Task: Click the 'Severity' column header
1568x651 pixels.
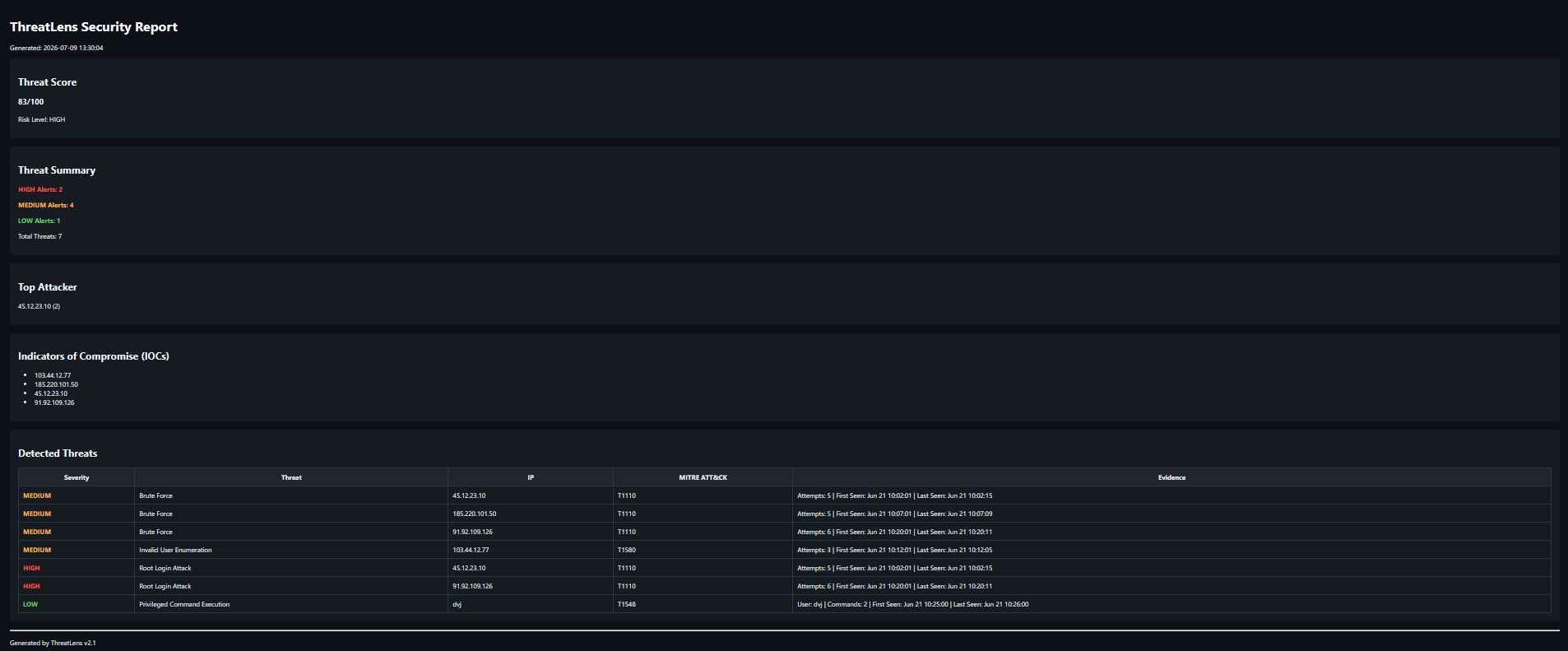Action: click(x=77, y=477)
